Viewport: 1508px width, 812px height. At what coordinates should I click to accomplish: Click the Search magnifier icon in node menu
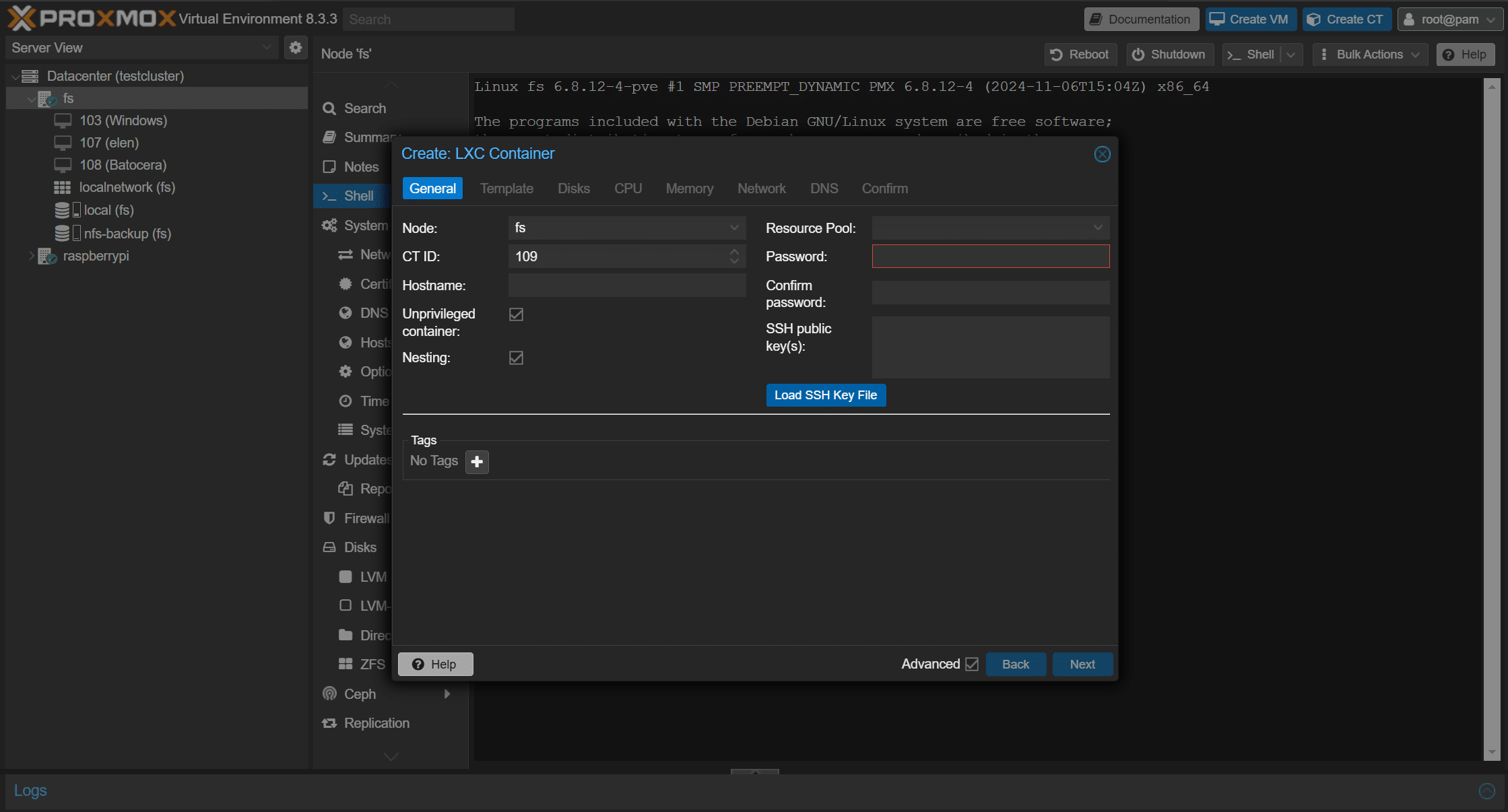click(329, 108)
